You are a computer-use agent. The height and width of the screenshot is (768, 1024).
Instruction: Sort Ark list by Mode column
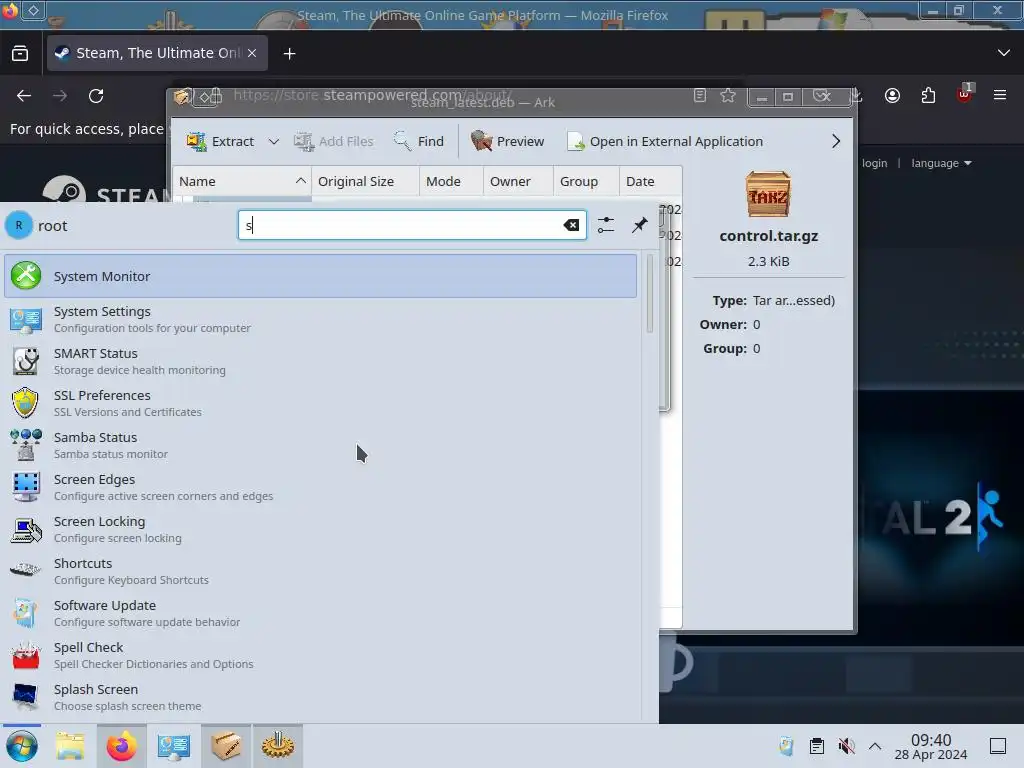451,182
